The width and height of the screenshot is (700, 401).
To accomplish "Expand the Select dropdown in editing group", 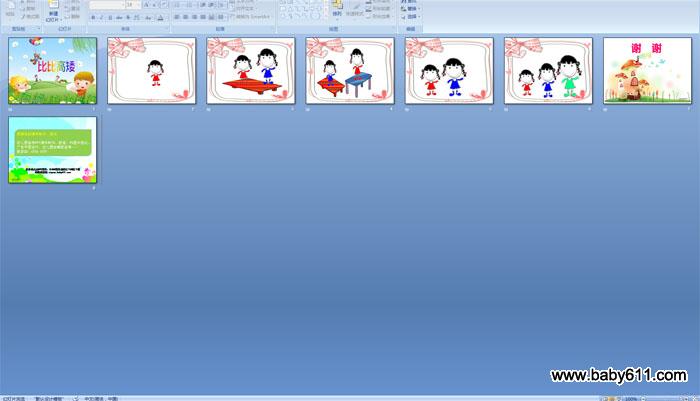I will [412, 17].
